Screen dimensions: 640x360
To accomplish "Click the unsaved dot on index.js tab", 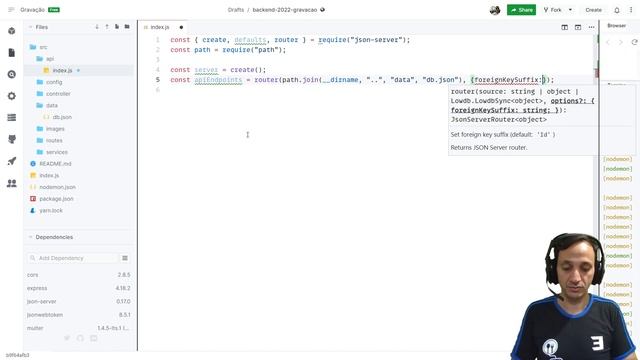I will point(181,27).
